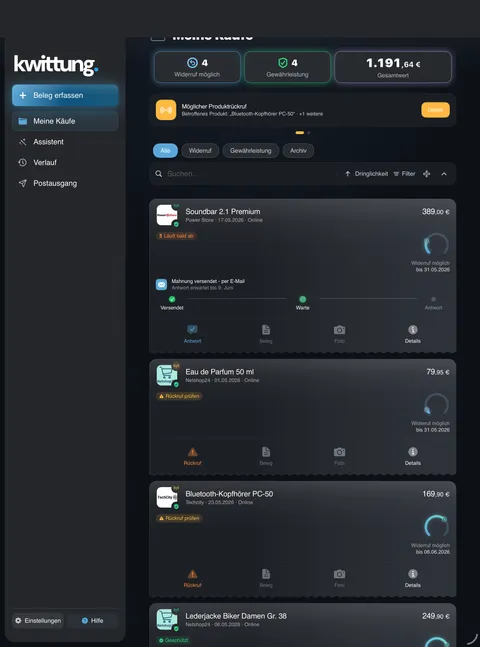
Task: Click the Hilfe button
Action: (x=92, y=621)
